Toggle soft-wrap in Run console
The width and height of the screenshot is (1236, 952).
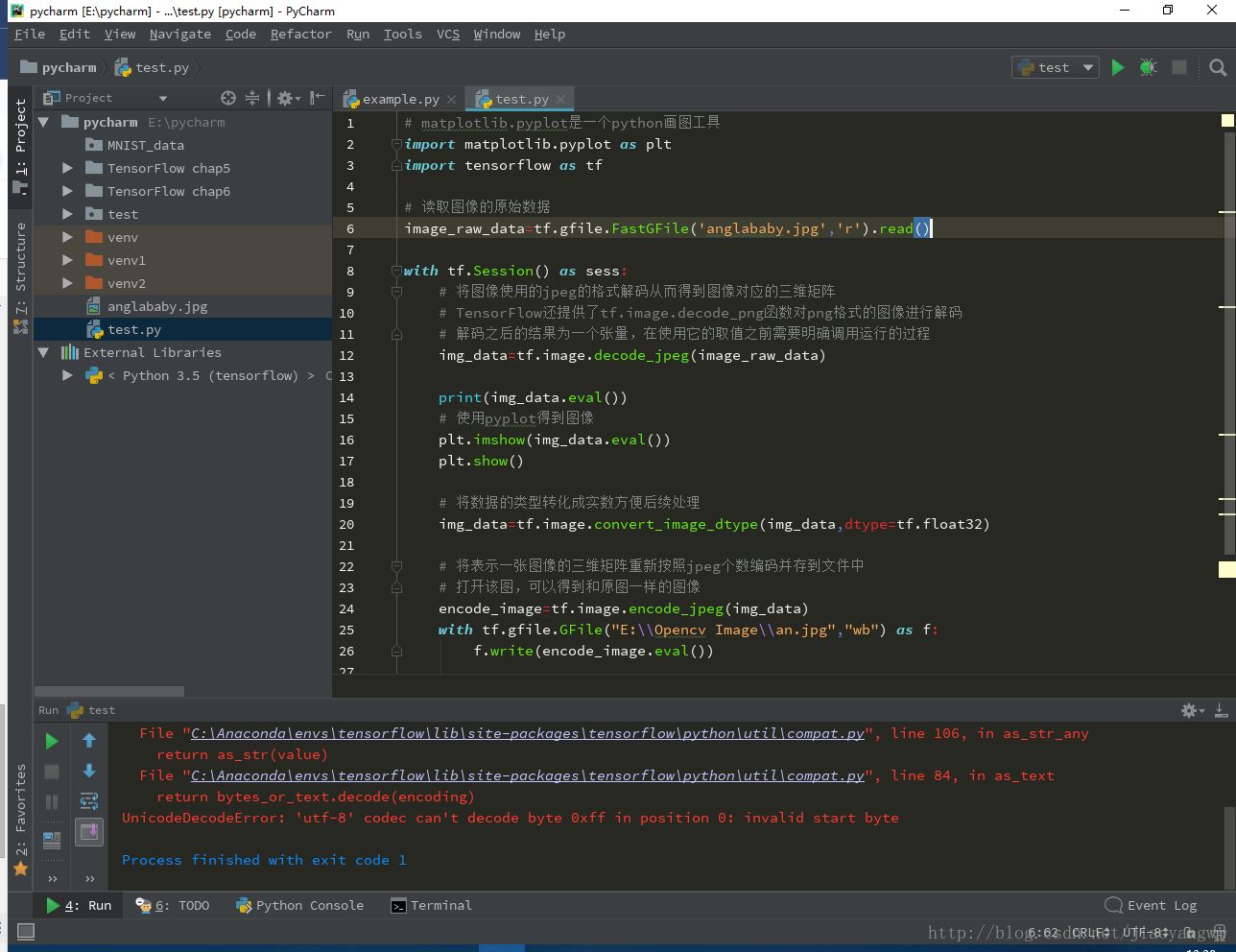coord(89,800)
